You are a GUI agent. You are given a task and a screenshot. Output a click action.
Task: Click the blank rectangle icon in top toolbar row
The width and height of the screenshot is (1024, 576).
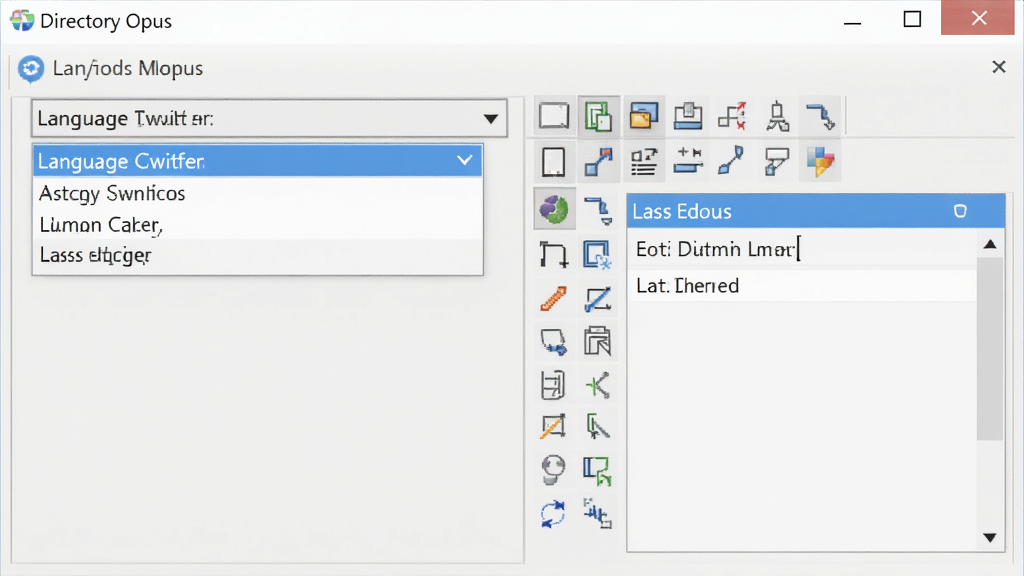coord(554,116)
